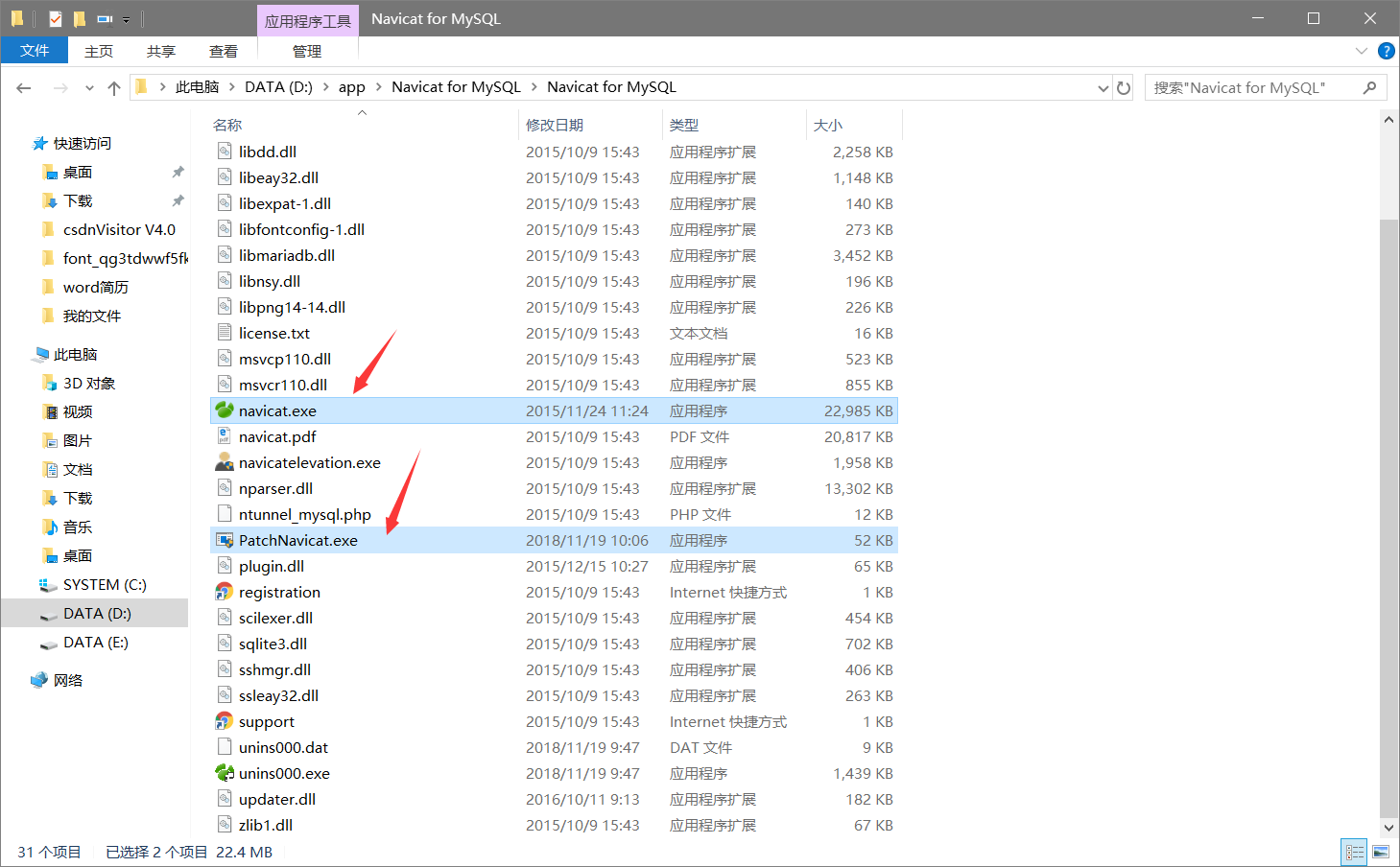The image size is (1400, 867).
Task: Open the 主页 ribbon tab
Action: (x=99, y=51)
